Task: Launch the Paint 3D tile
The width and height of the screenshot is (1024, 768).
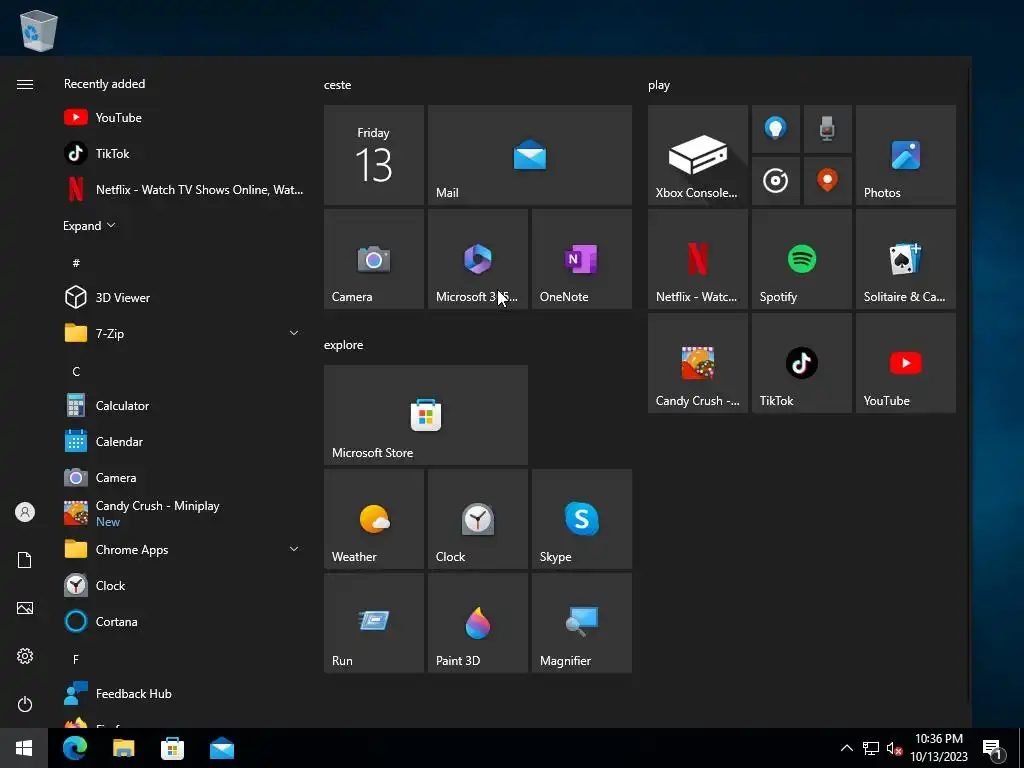Action: pos(477,622)
